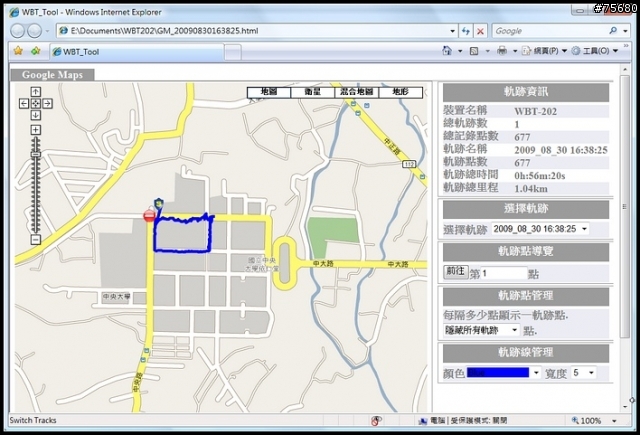The image size is (640, 435).
Task: Click the Google search box
Action: tap(549, 31)
